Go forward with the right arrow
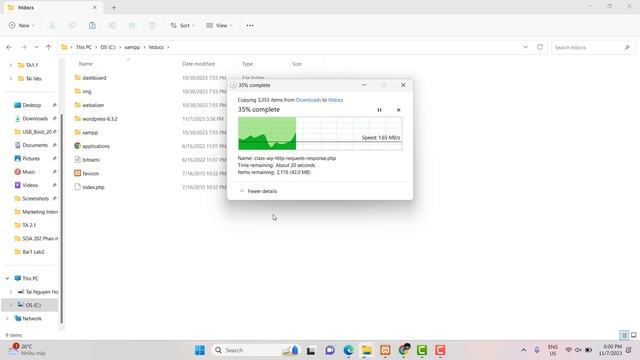Image resolution: width=640 pixels, height=360 pixels. (x=23, y=47)
